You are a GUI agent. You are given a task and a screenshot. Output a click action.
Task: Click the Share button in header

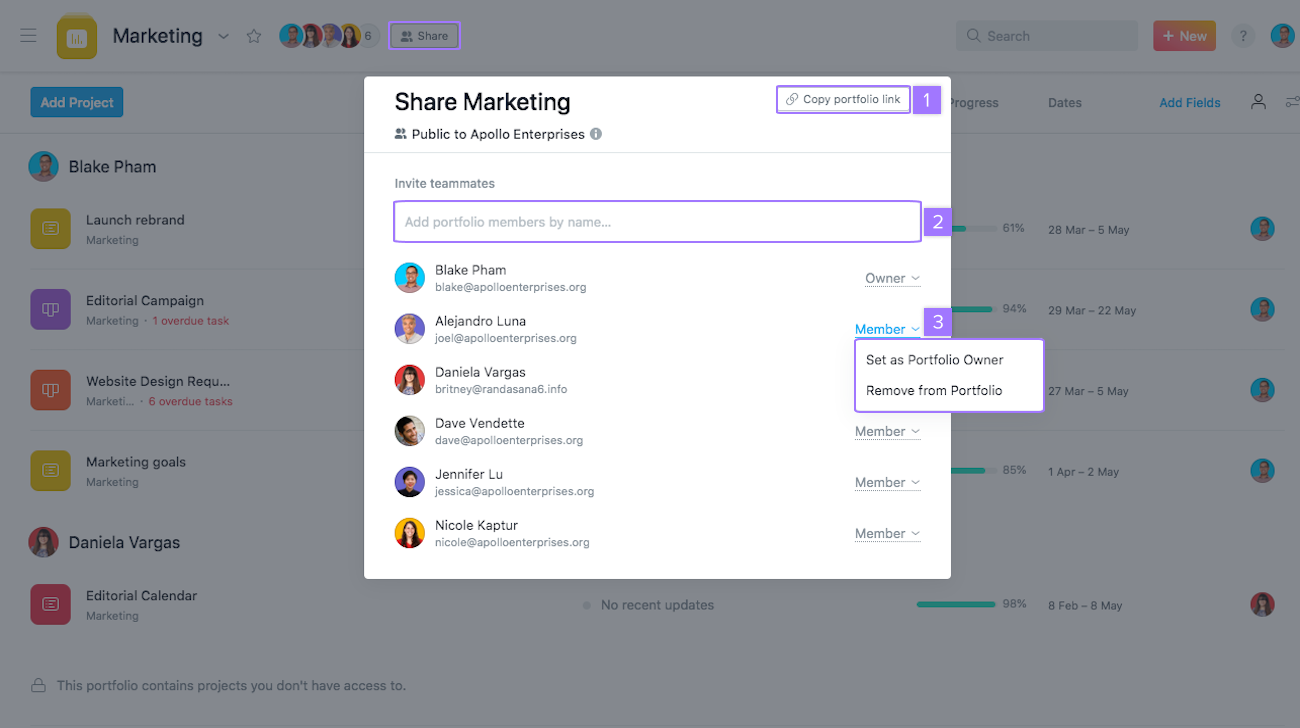tap(424, 36)
